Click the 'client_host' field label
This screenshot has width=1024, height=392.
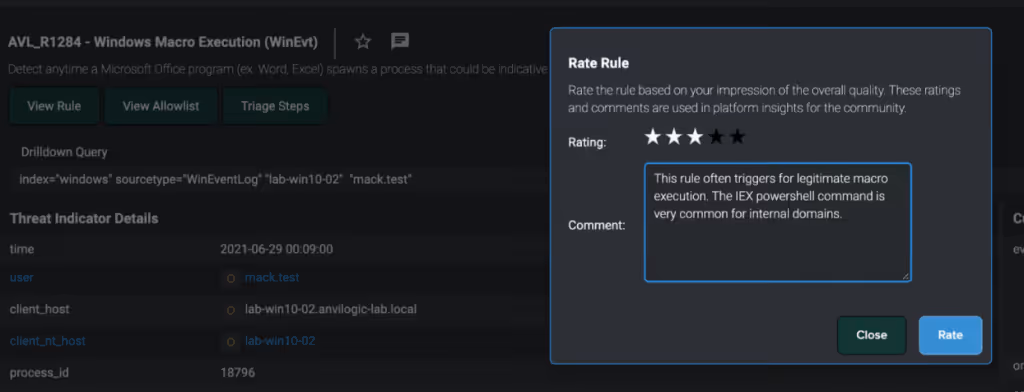tap(39, 309)
